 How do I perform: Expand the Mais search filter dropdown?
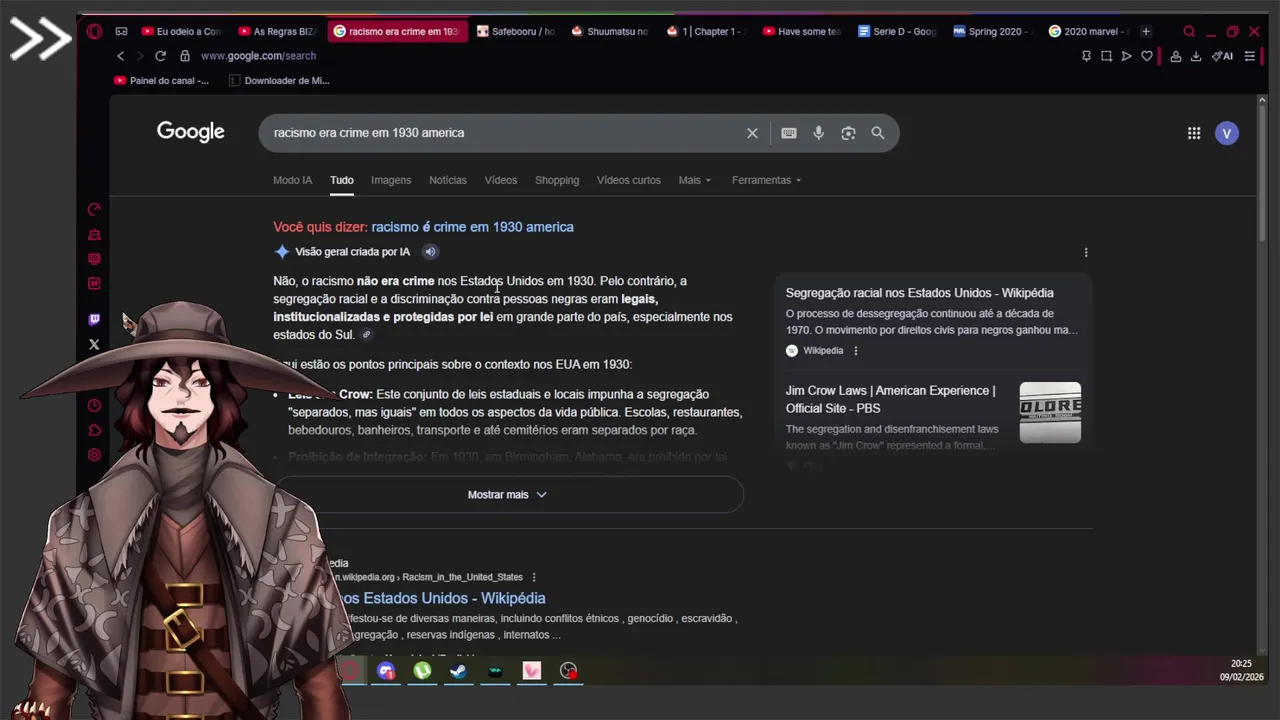tap(695, 180)
